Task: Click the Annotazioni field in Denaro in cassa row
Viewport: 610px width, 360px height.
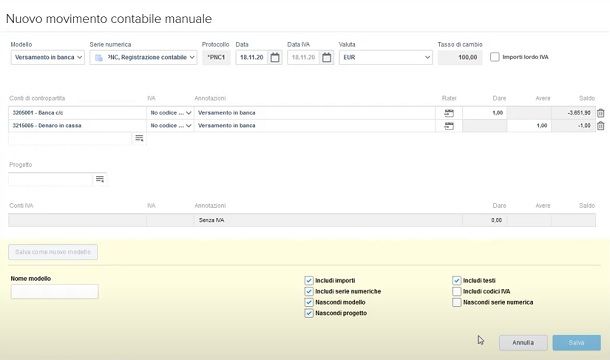Action: pyautogui.click(x=315, y=126)
